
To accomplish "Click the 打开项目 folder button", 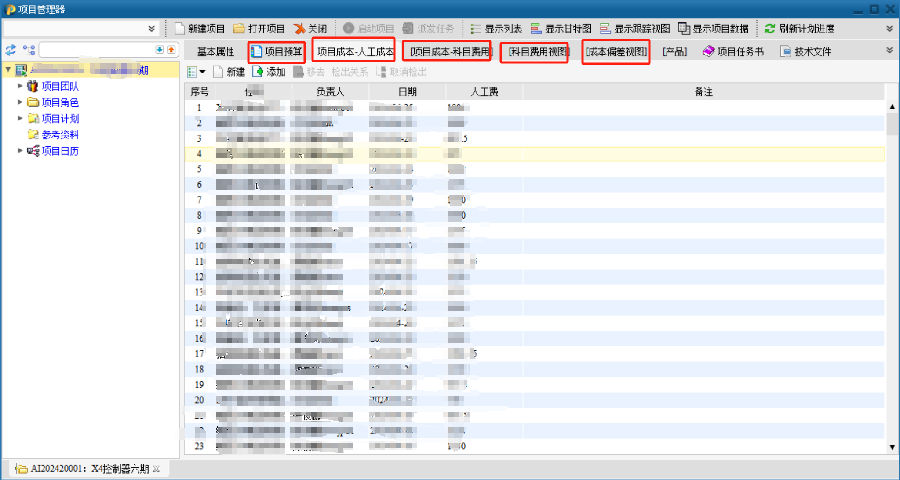I will [x=259, y=28].
